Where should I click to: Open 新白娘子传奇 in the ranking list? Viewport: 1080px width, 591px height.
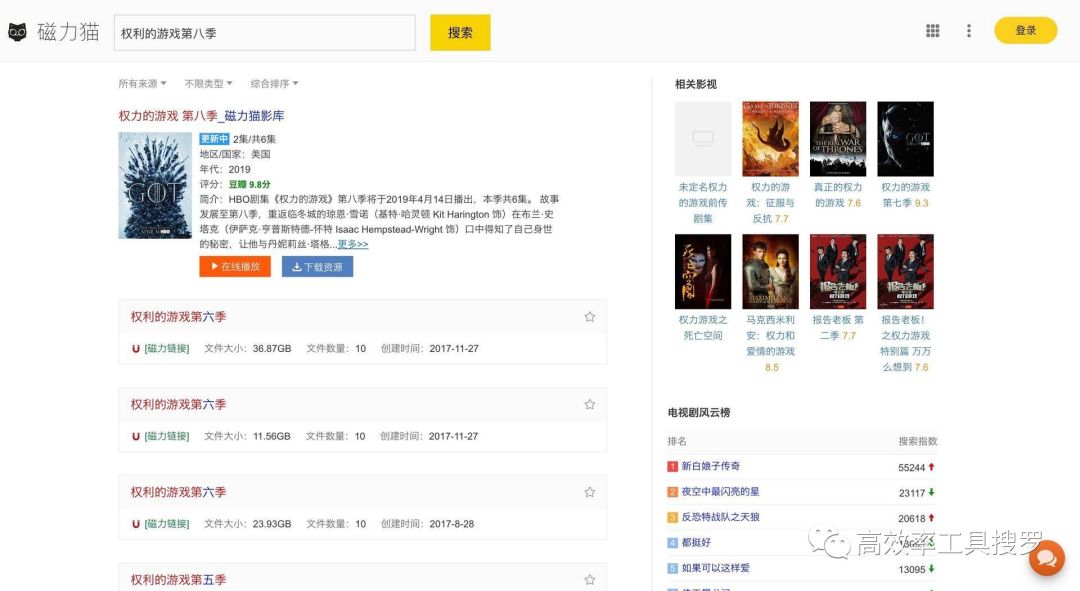711,466
